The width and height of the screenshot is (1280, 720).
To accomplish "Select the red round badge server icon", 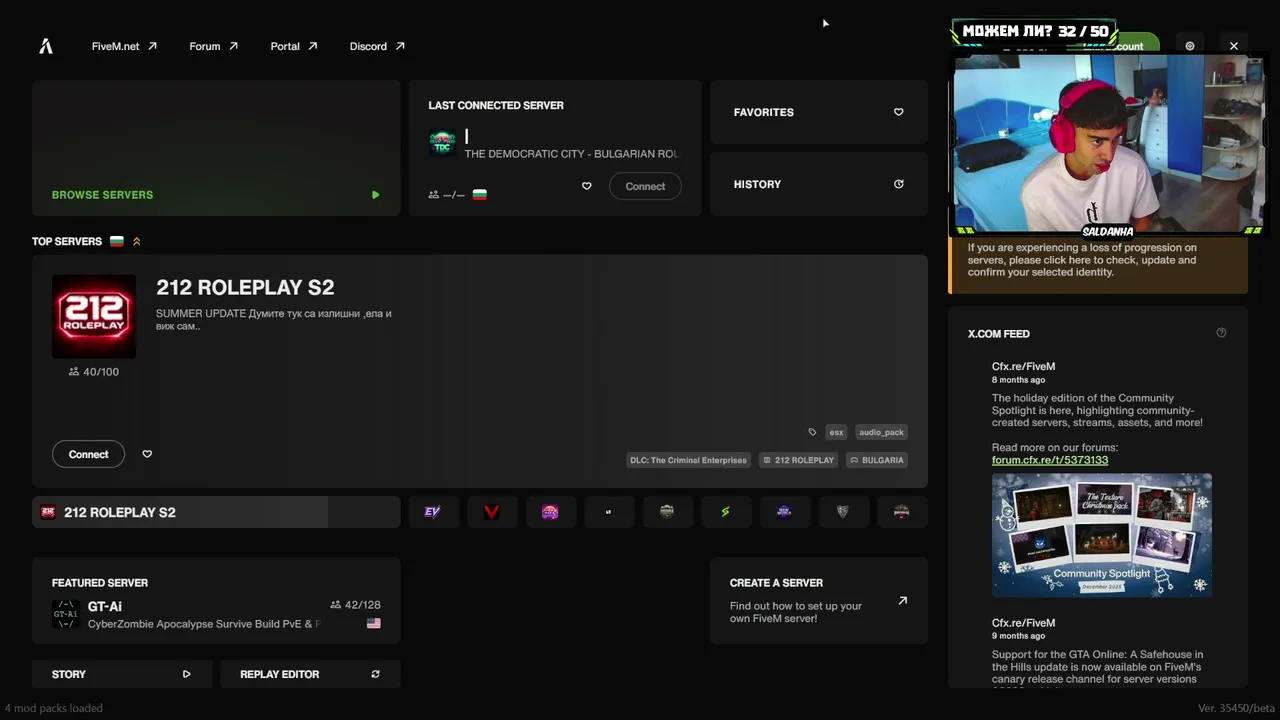I will click(901, 512).
